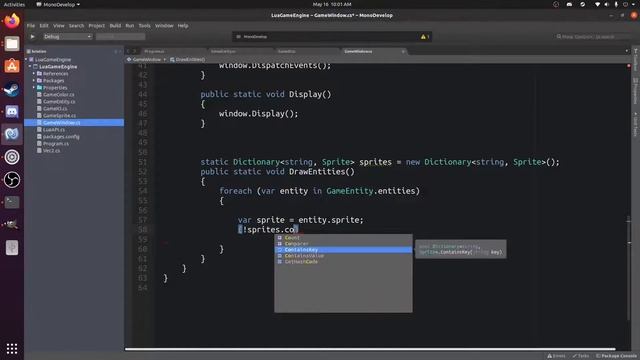Open the Files app in the dock
This screenshot has width=640, height=360.
click(x=12, y=43)
